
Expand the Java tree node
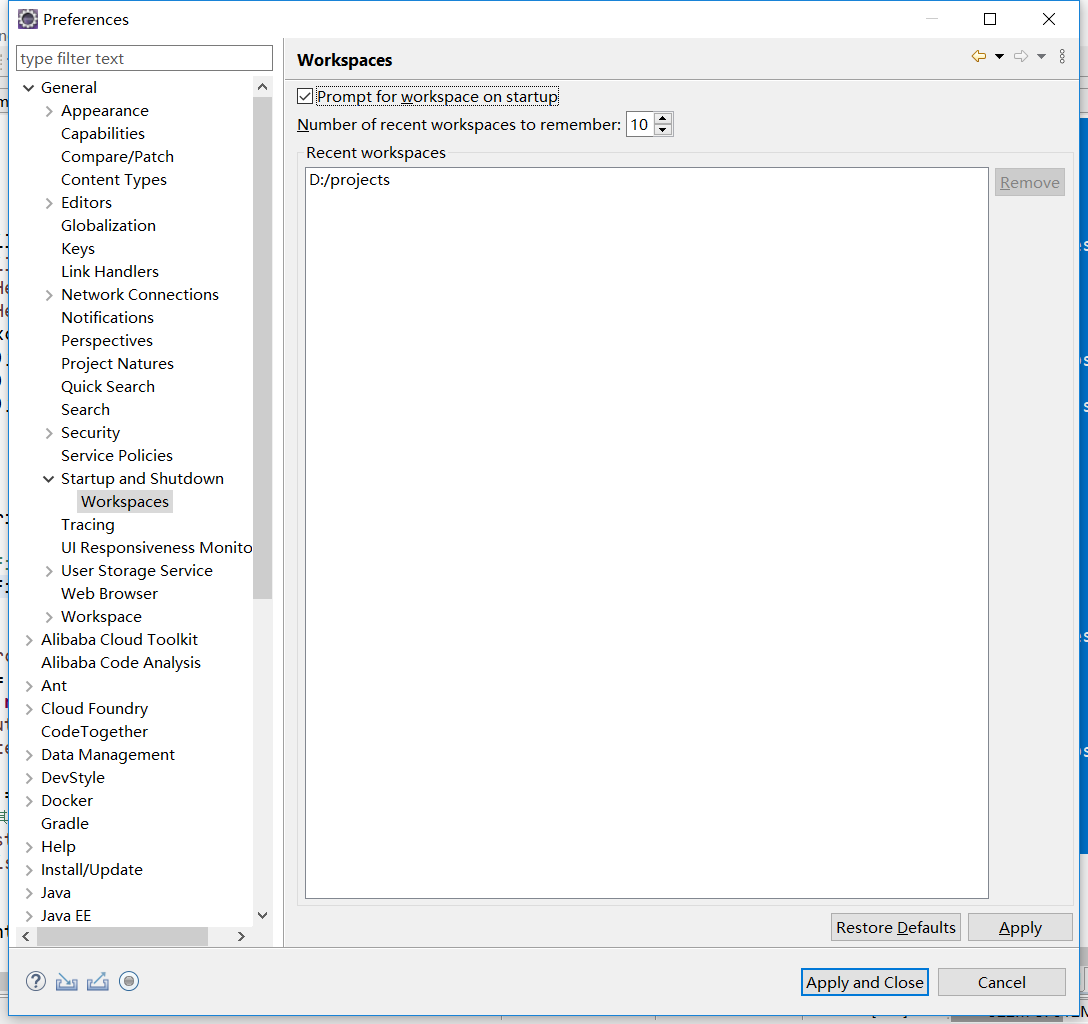tap(29, 892)
